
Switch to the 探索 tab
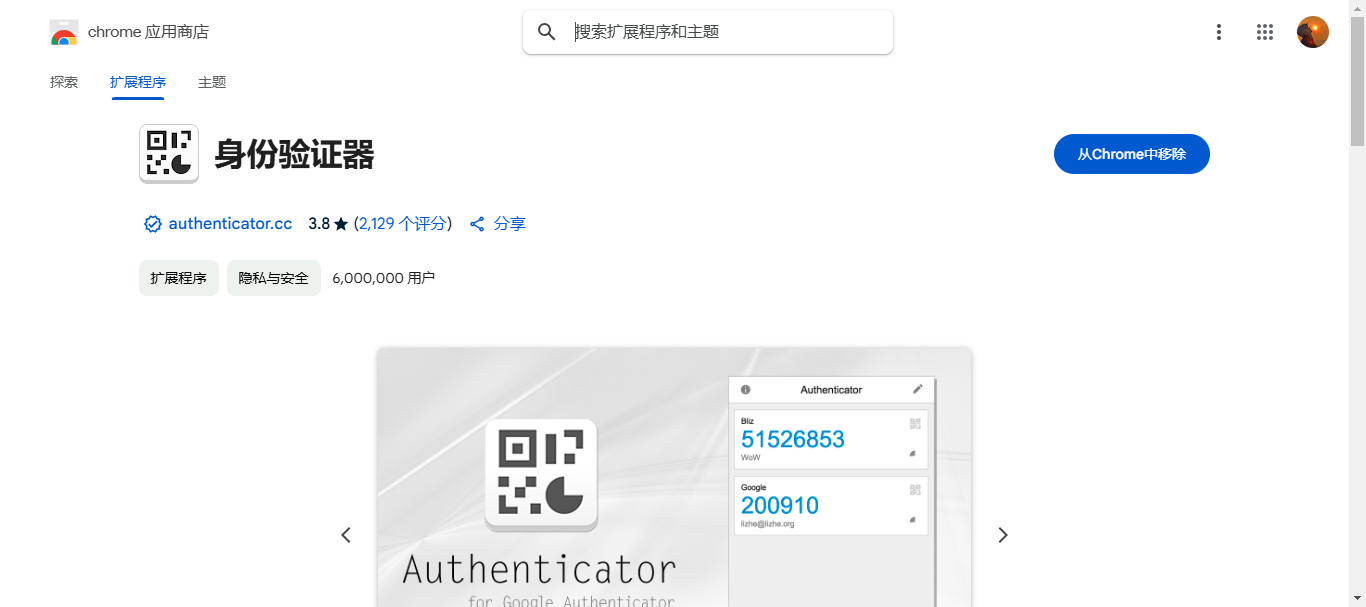click(x=64, y=82)
